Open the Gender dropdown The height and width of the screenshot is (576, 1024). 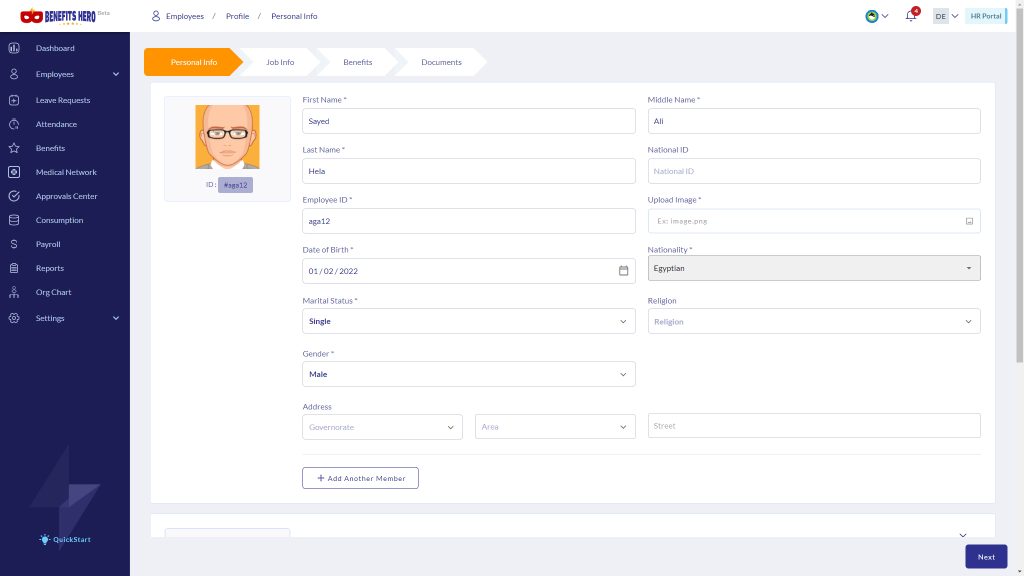pyautogui.click(x=468, y=374)
